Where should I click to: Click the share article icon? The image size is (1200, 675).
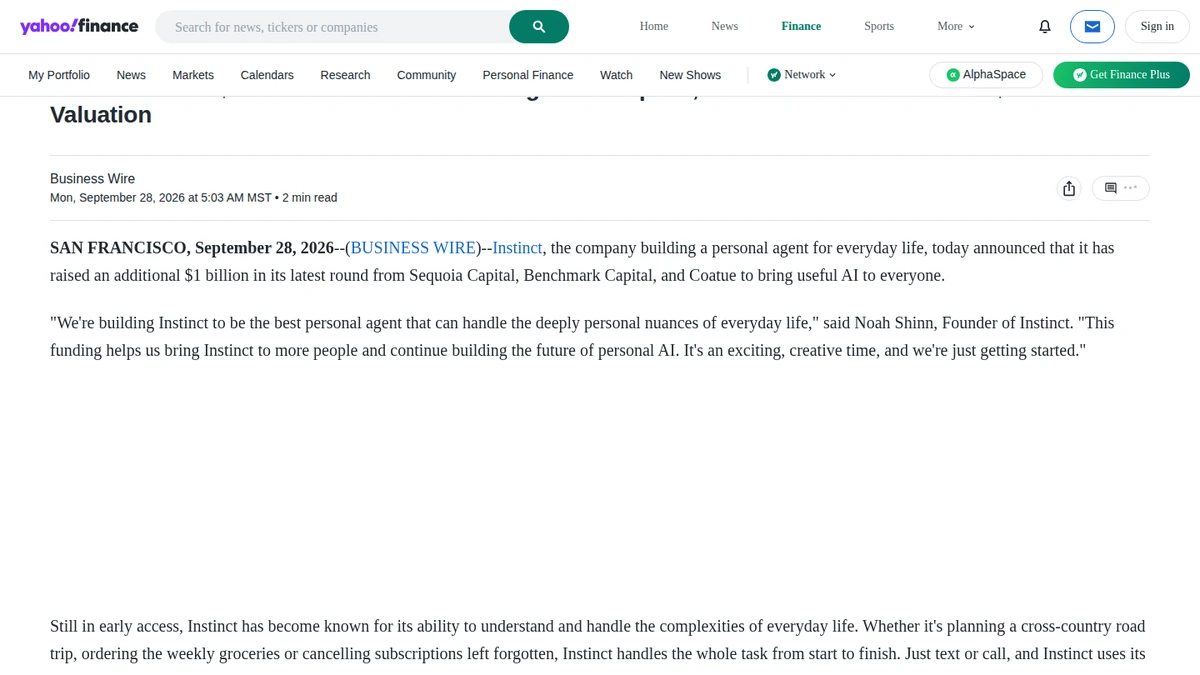[1069, 188]
